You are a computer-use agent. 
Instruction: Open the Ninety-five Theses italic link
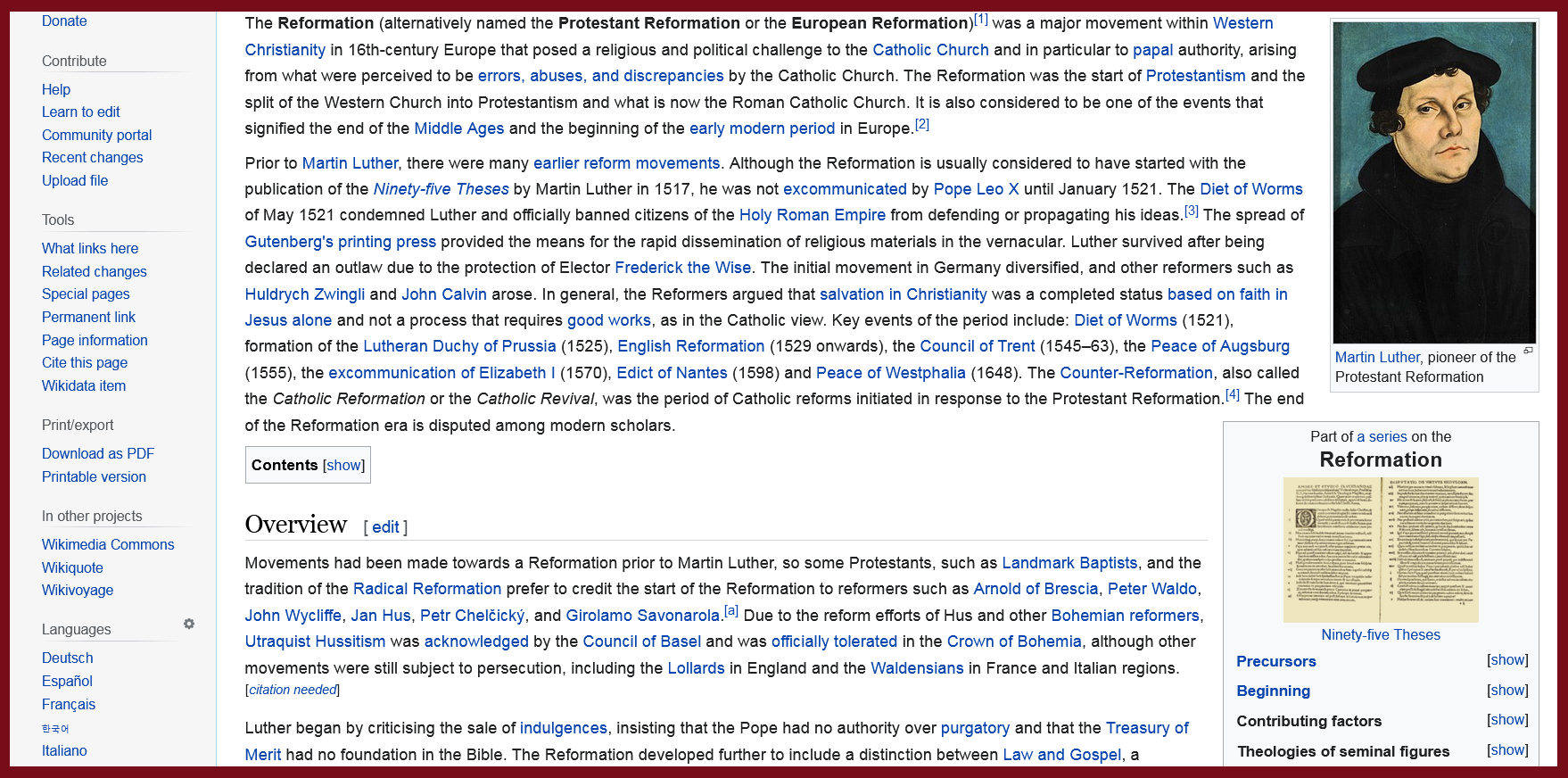[x=442, y=189]
